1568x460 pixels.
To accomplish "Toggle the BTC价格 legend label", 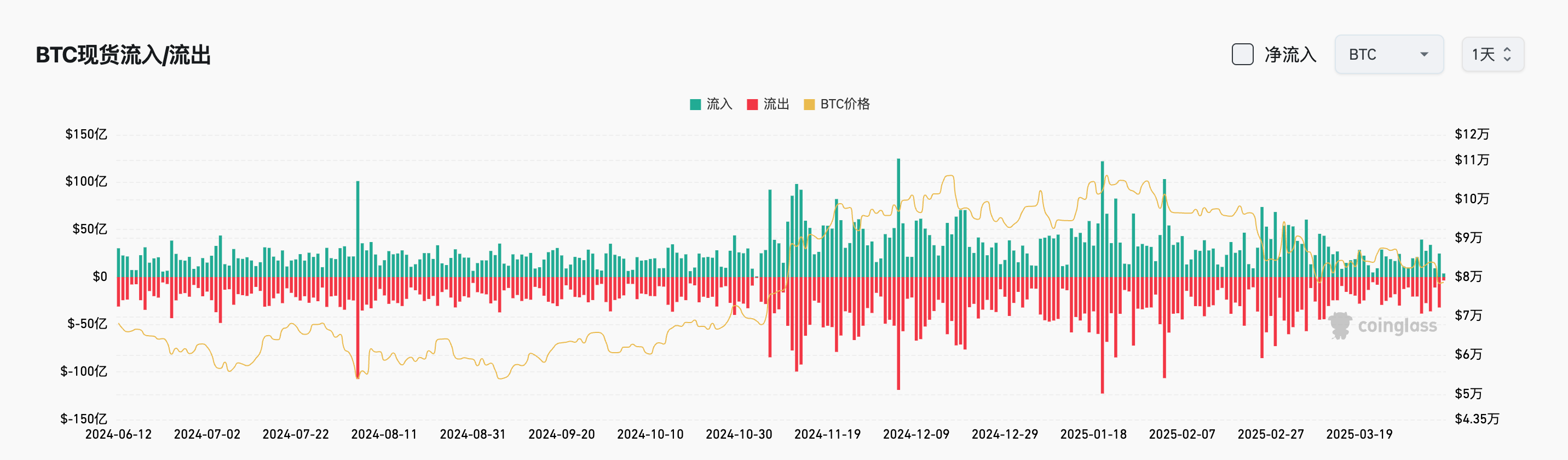I will [x=845, y=104].
